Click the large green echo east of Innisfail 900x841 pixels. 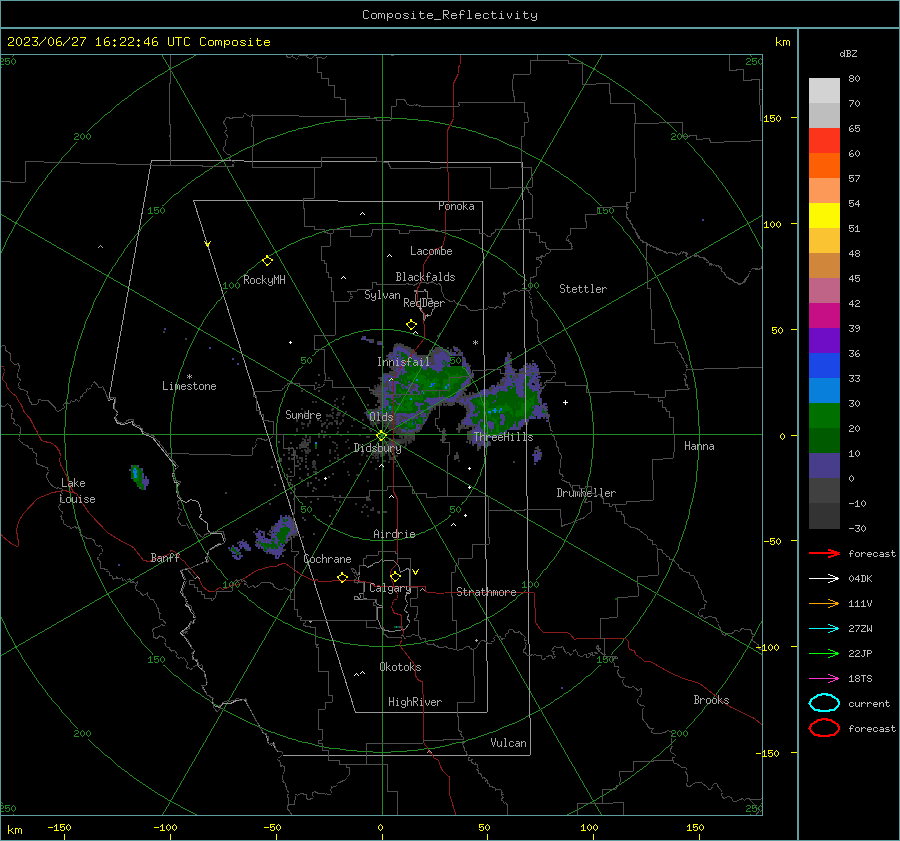pos(428,385)
